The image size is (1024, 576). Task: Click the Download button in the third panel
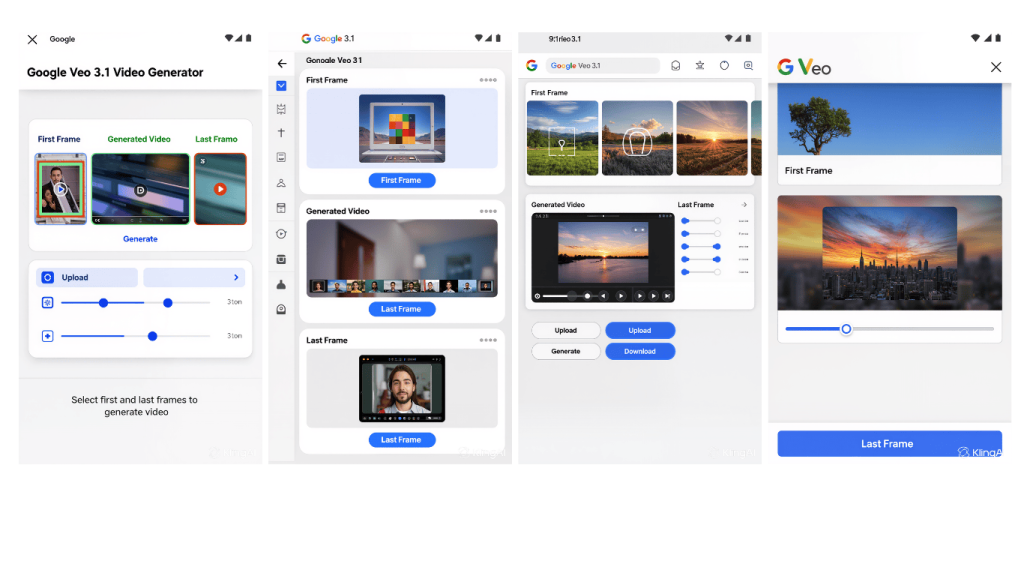pos(640,351)
